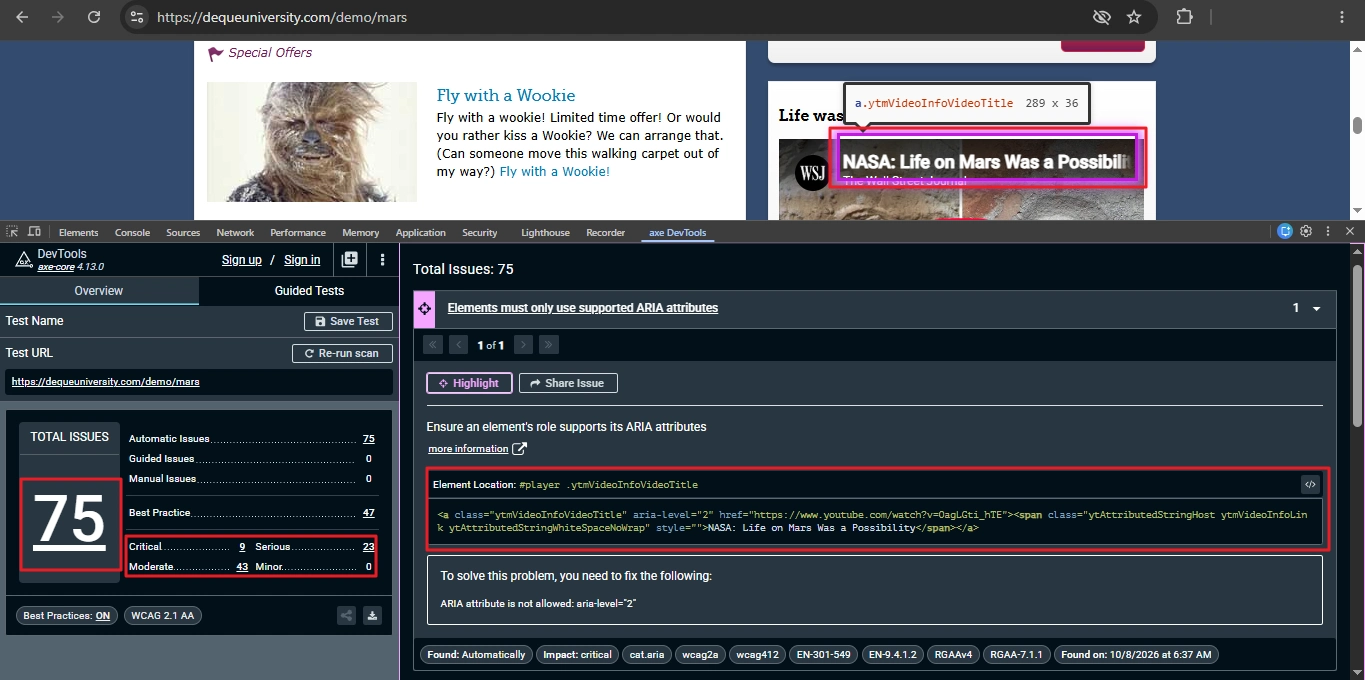Open the browser Extensions puzzle icon
1365x680 pixels.
tap(1184, 17)
